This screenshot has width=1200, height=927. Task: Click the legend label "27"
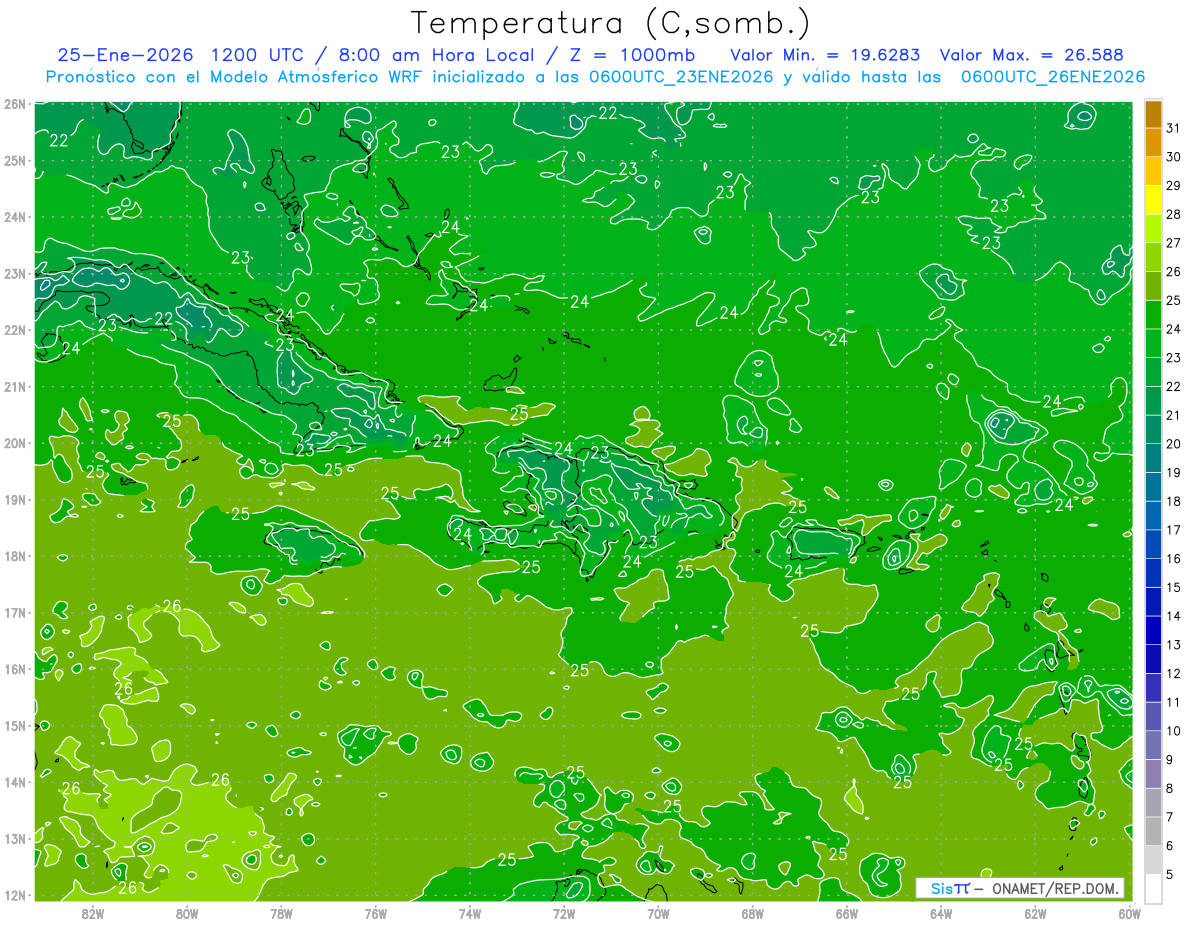1173,243
